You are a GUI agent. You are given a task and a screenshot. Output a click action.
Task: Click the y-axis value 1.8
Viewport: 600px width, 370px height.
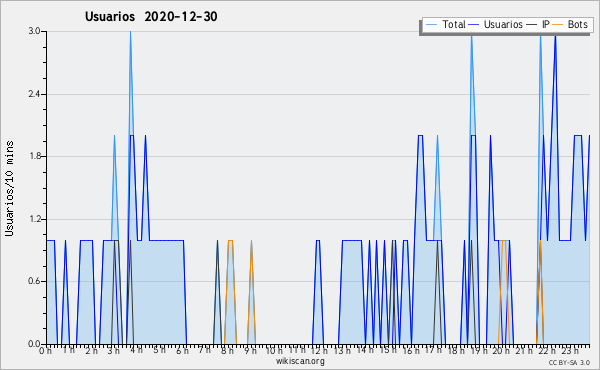coord(34,156)
